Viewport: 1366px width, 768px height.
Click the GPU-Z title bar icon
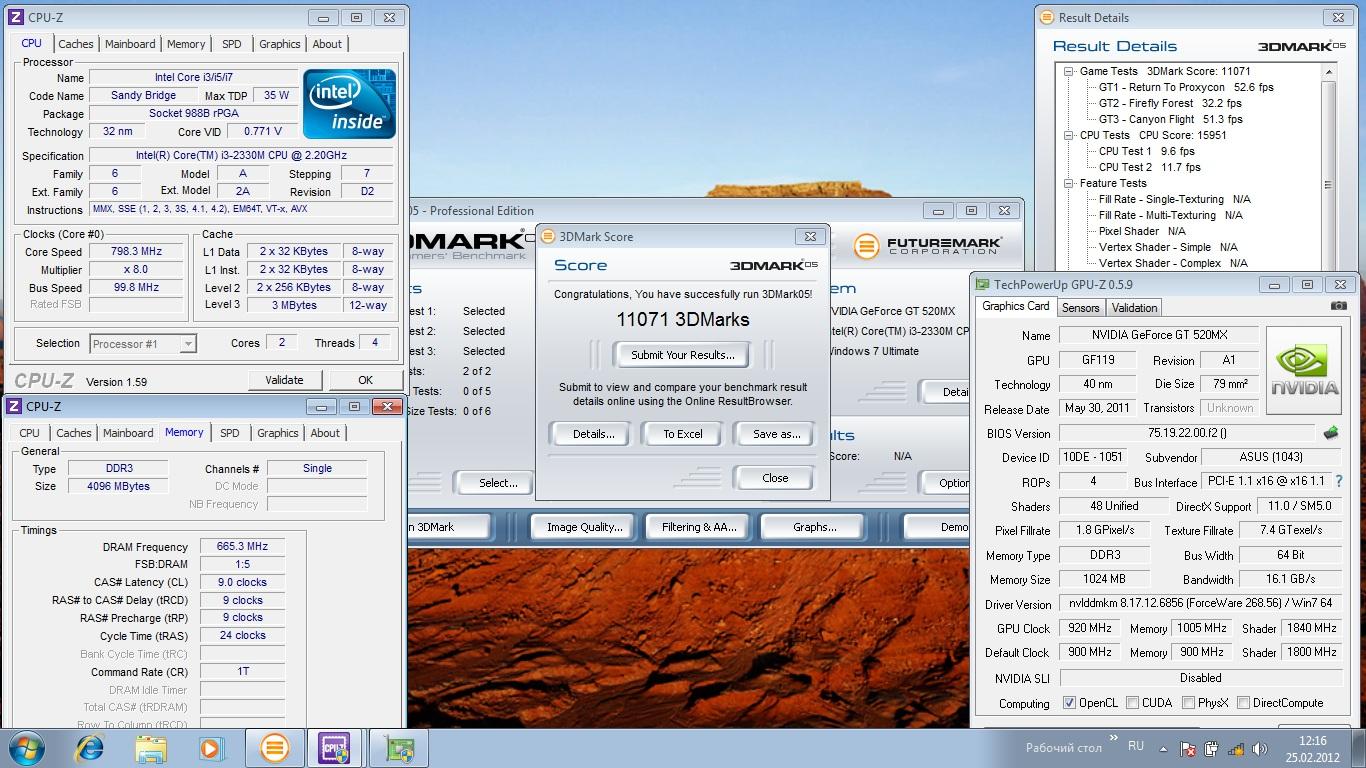983,285
